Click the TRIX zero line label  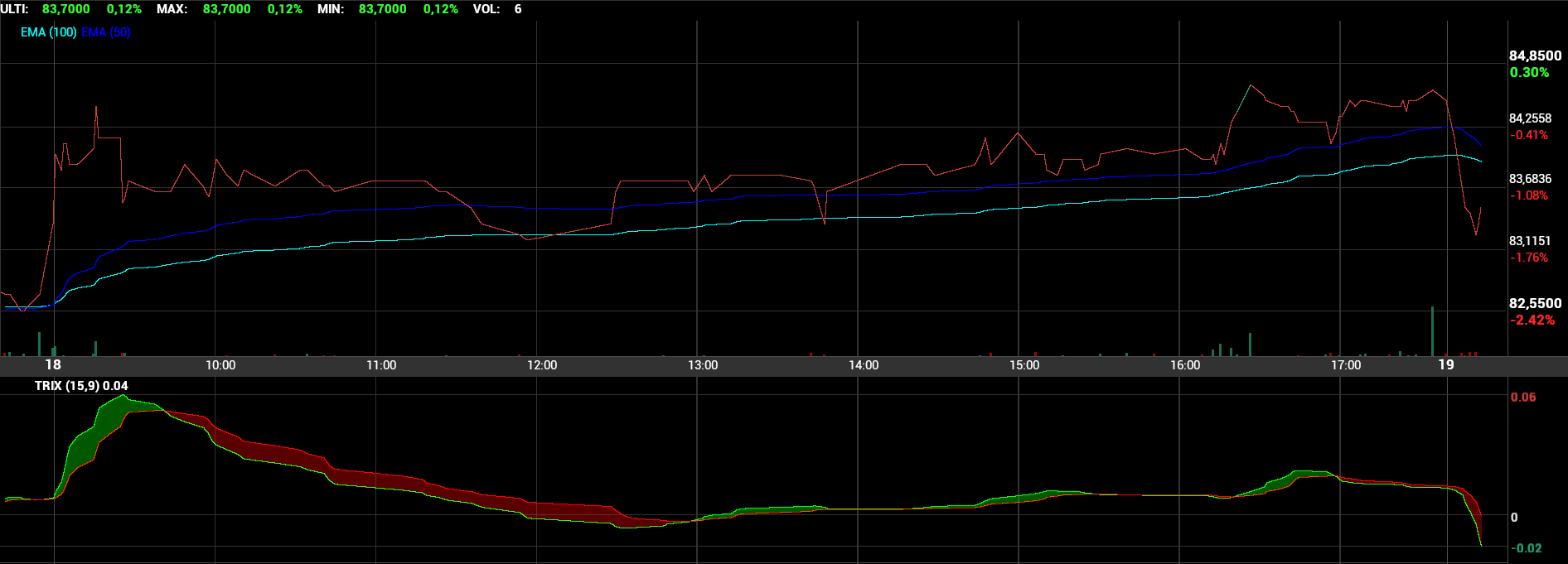[1514, 518]
